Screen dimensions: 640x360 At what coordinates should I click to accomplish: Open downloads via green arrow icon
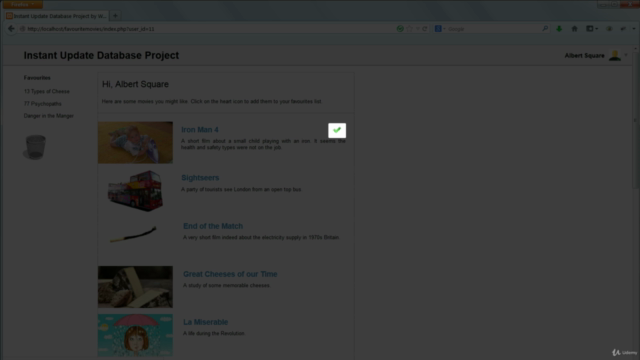click(559, 29)
